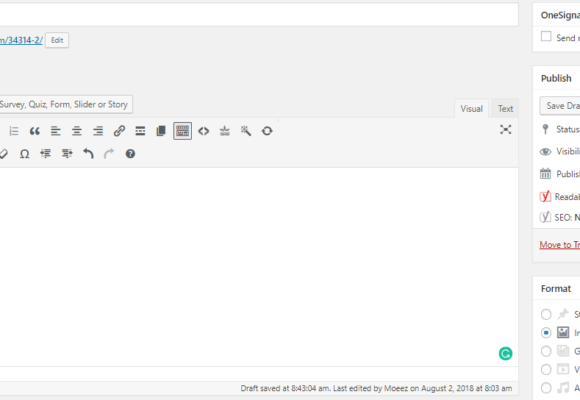Click the insert link icon
This screenshot has width=580, height=400.
[119, 131]
